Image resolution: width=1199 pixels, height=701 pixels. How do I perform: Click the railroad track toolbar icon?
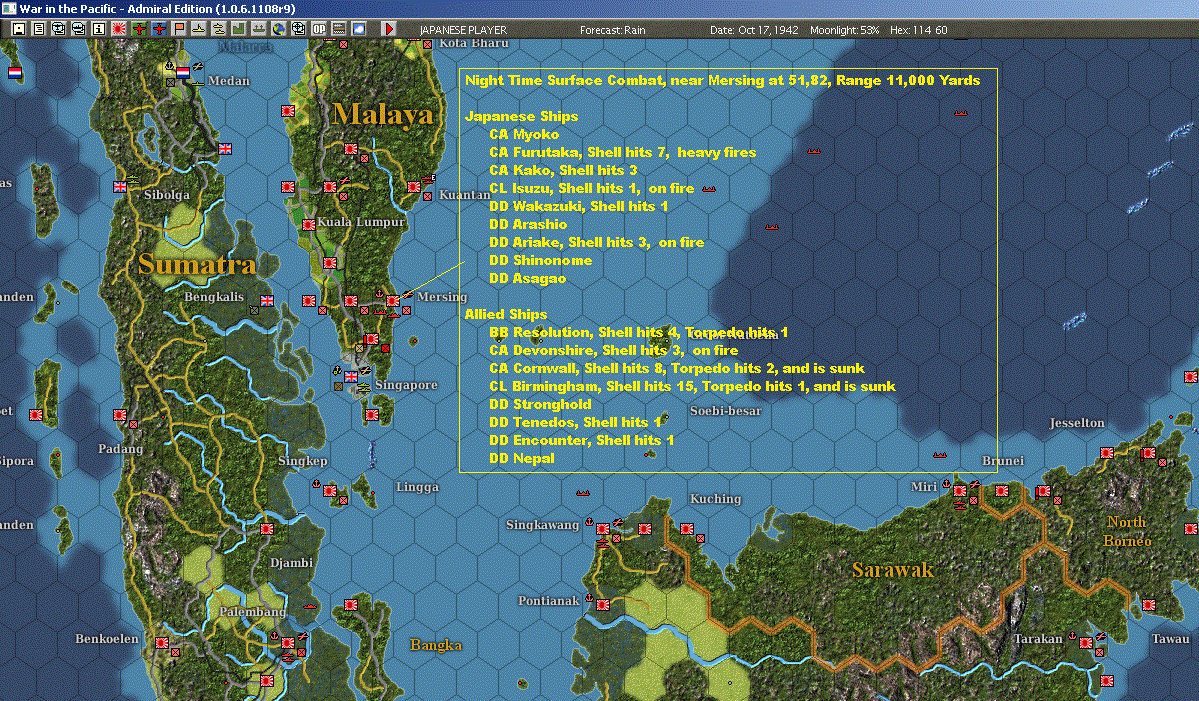tap(339, 29)
